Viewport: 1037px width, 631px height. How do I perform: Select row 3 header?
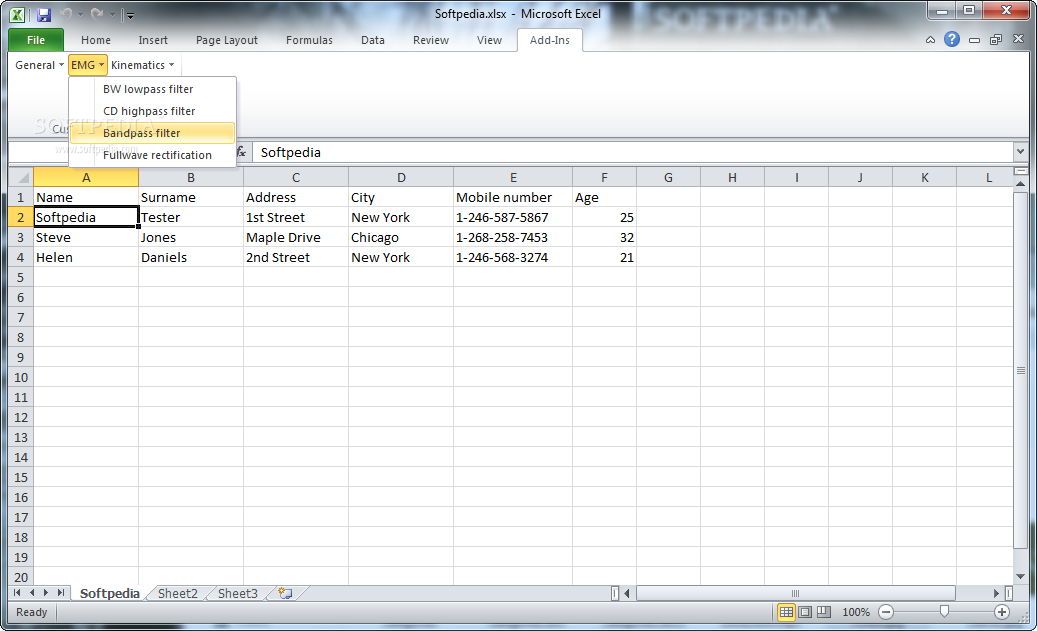tap(21, 237)
